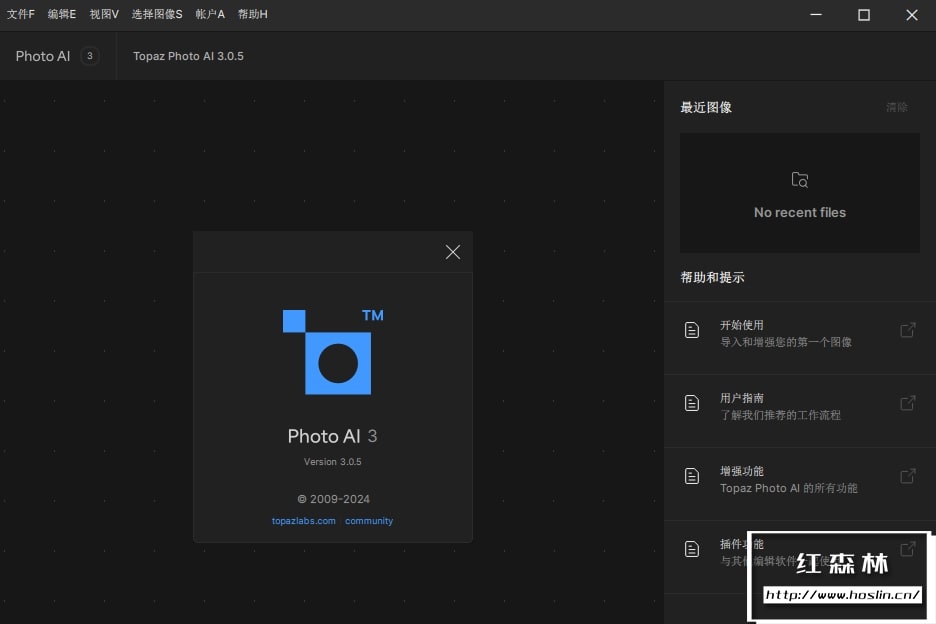Click the Version 3.0.5 text
This screenshot has height=624, width=936.
[332, 462]
